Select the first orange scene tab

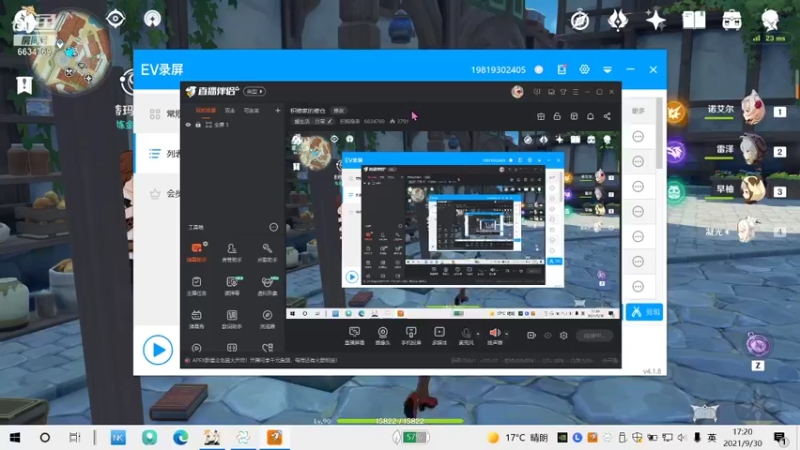coord(206,110)
